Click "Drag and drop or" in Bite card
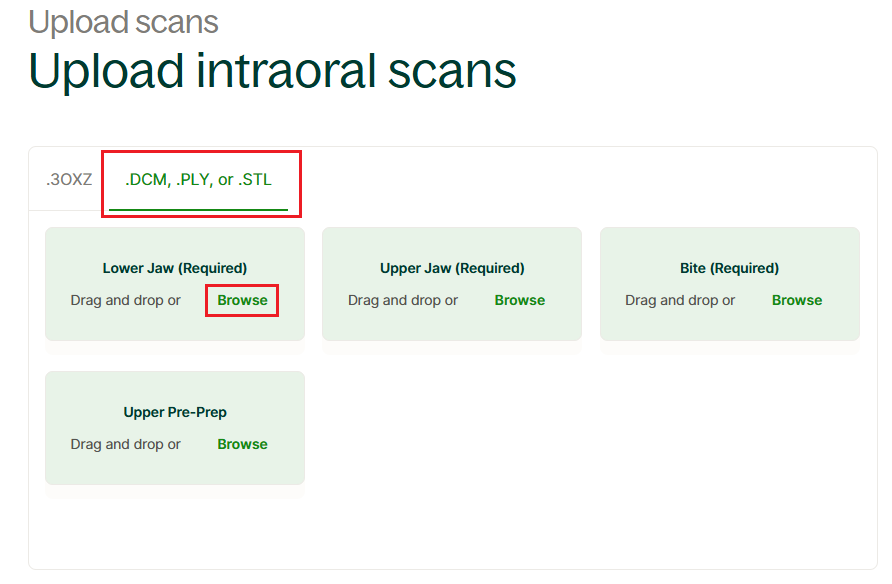The width and height of the screenshot is (892, 584). 680,300
